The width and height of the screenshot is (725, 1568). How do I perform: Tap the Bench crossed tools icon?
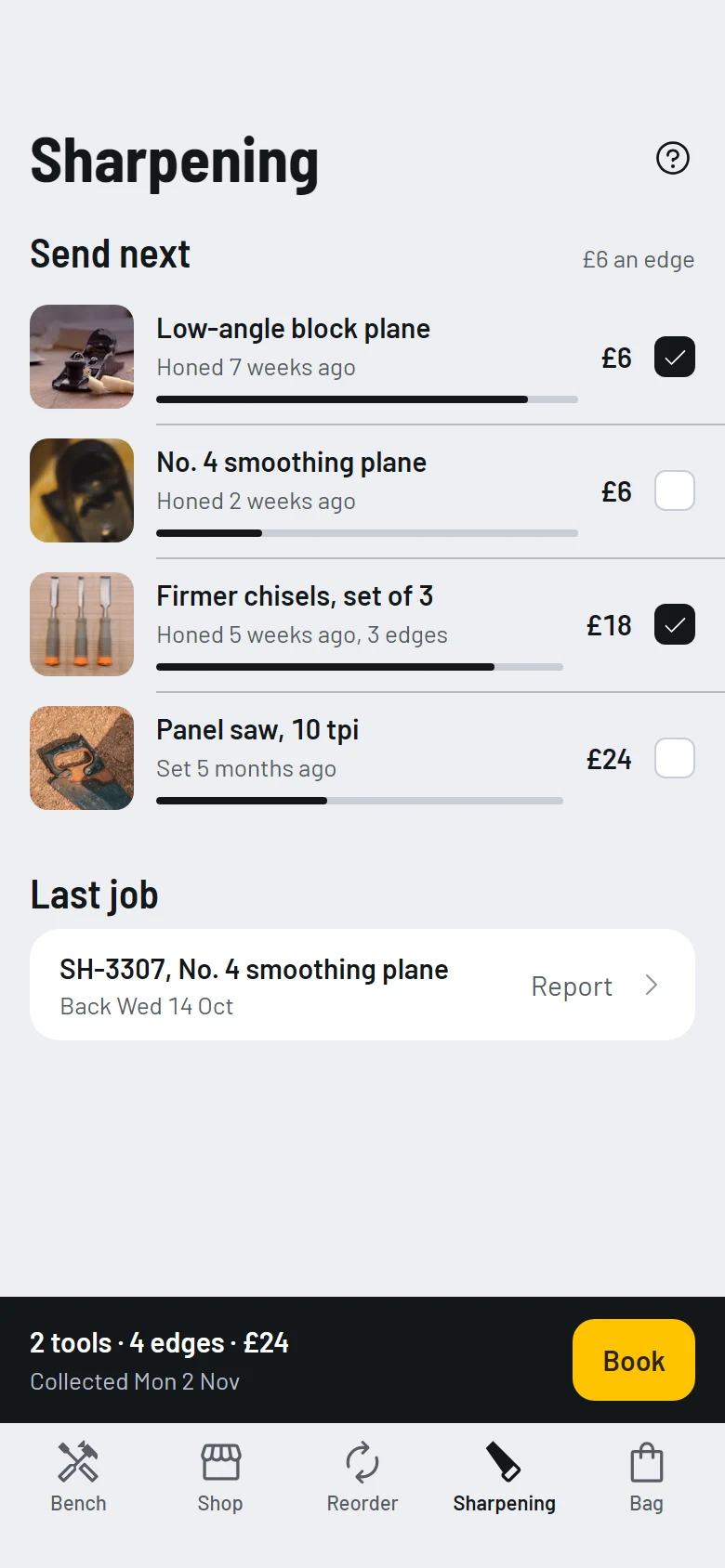78,1462
